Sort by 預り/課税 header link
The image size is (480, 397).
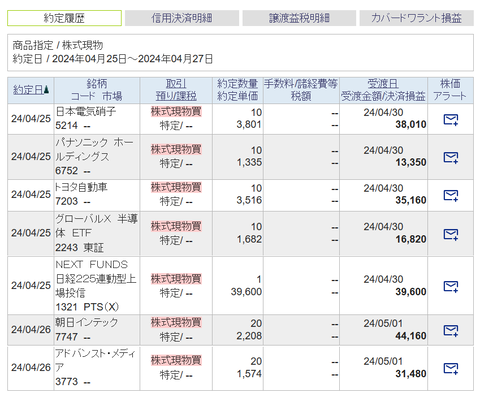point(176,96)
